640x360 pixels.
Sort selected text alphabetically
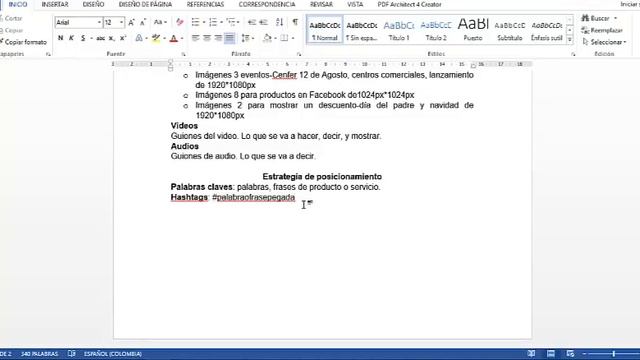279,22
